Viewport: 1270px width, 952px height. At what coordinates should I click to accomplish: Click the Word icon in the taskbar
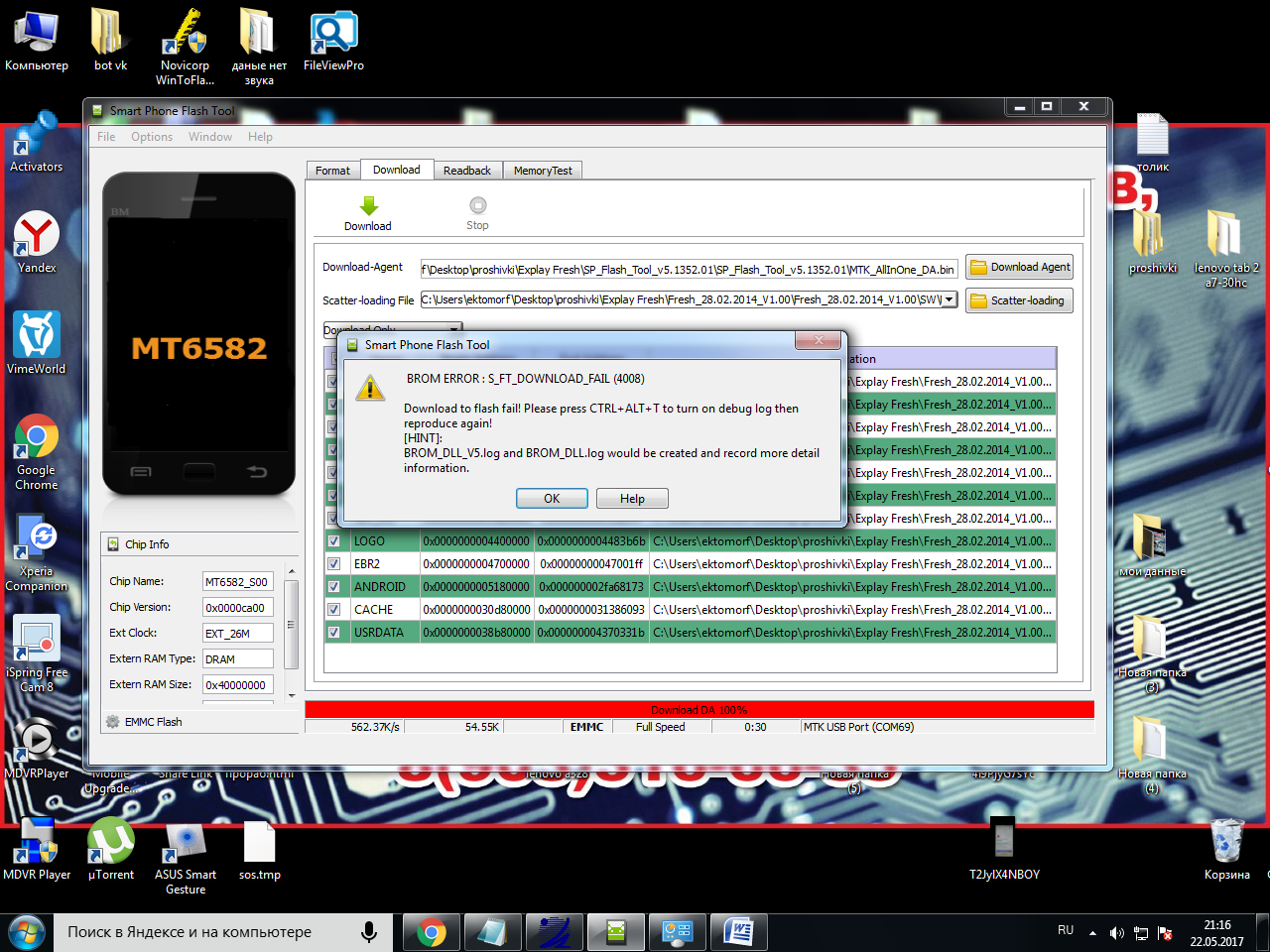tap(738, 932)
